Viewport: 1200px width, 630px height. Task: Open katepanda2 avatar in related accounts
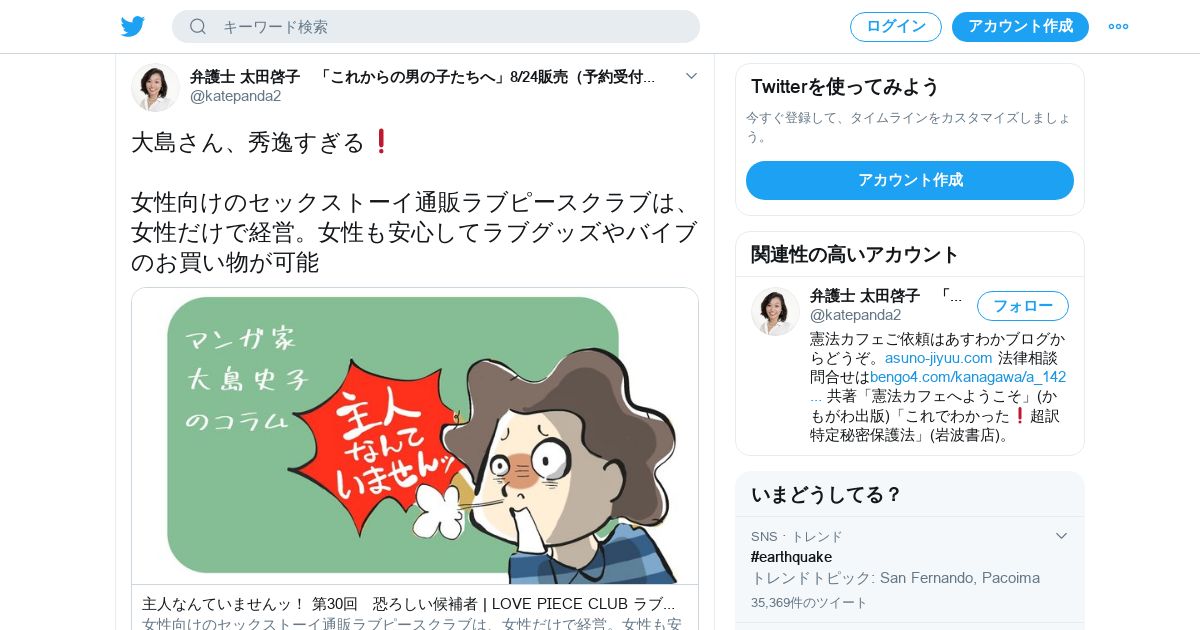(775, 311)
